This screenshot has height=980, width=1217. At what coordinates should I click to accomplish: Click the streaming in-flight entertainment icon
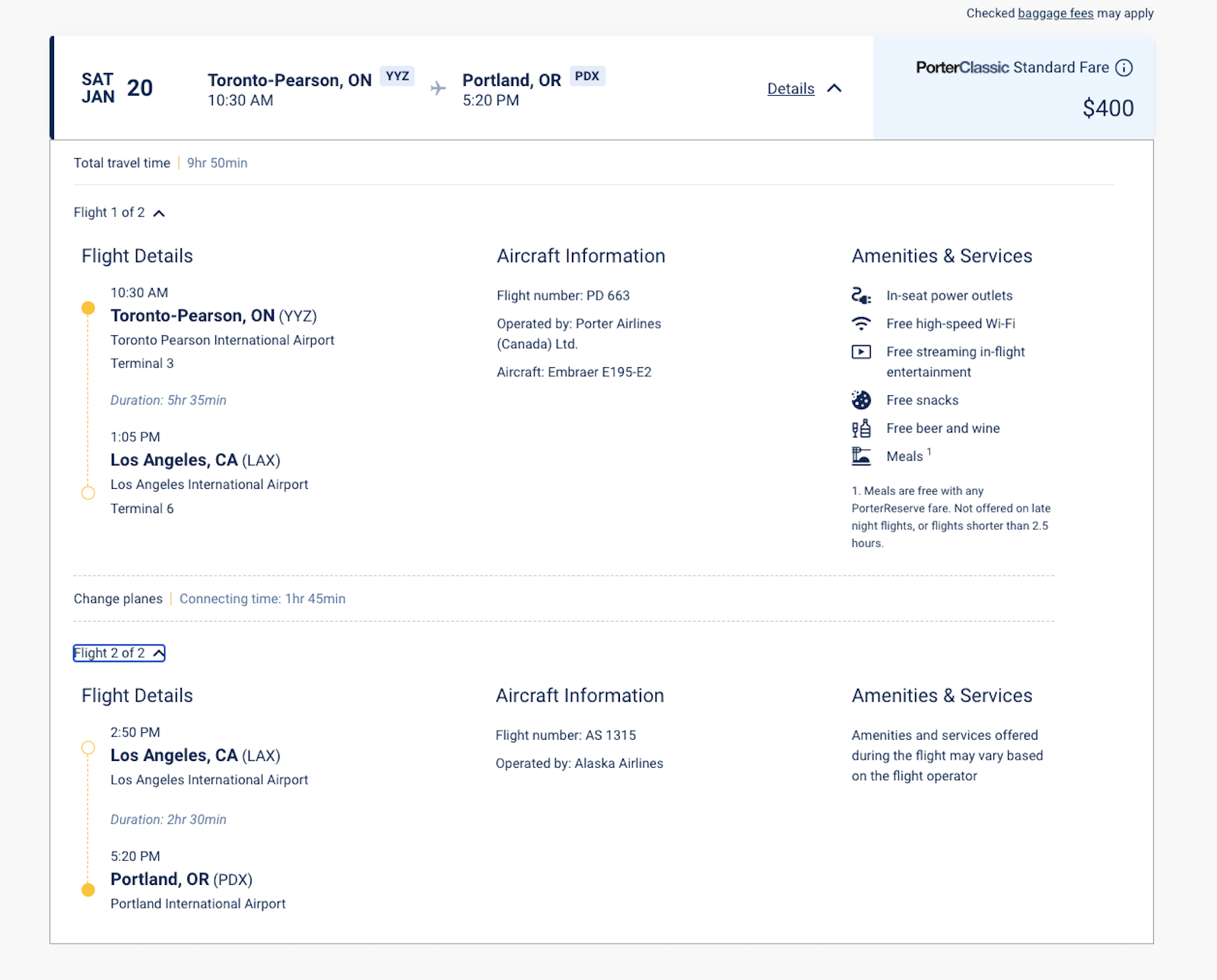[x=862, y=351]
